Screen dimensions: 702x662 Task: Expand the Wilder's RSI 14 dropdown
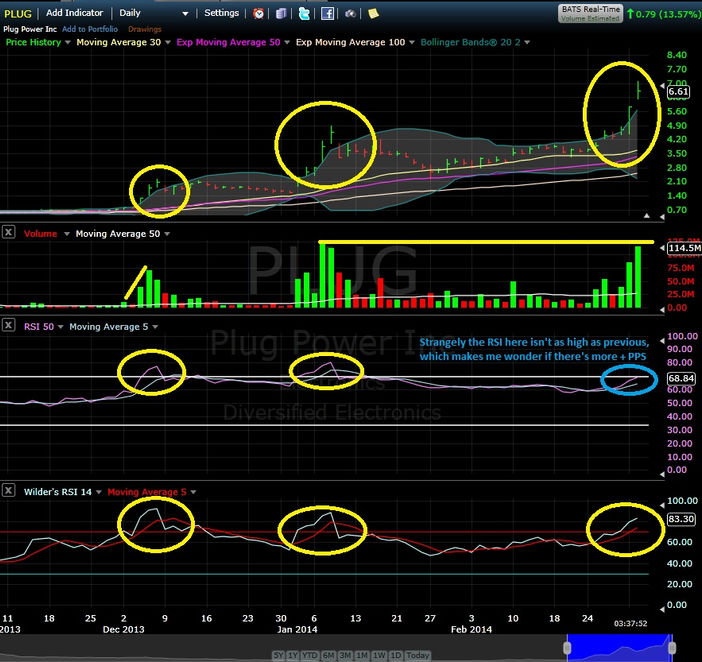coord(98,492)
